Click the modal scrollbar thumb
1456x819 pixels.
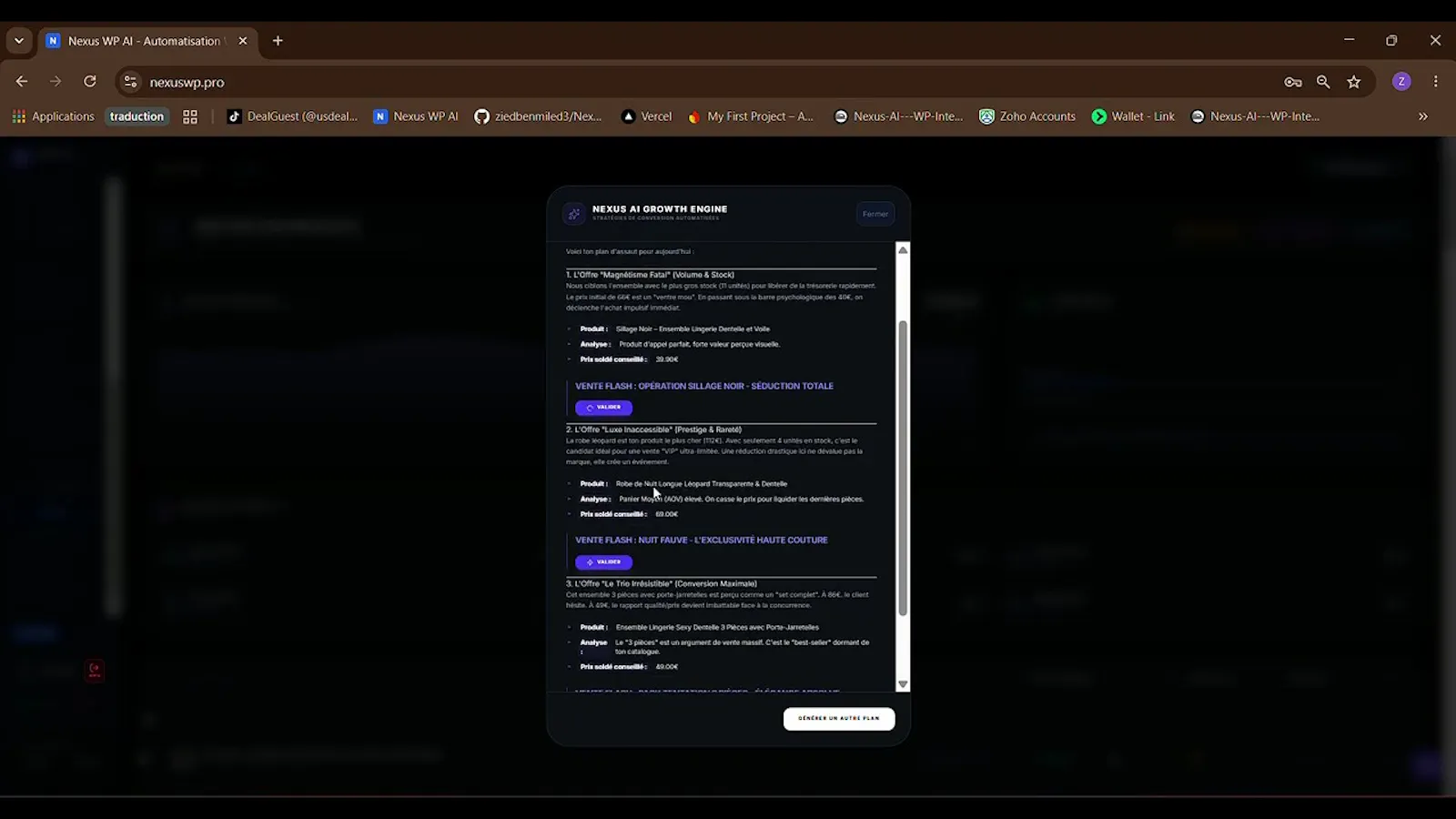(x=903, y=468)
